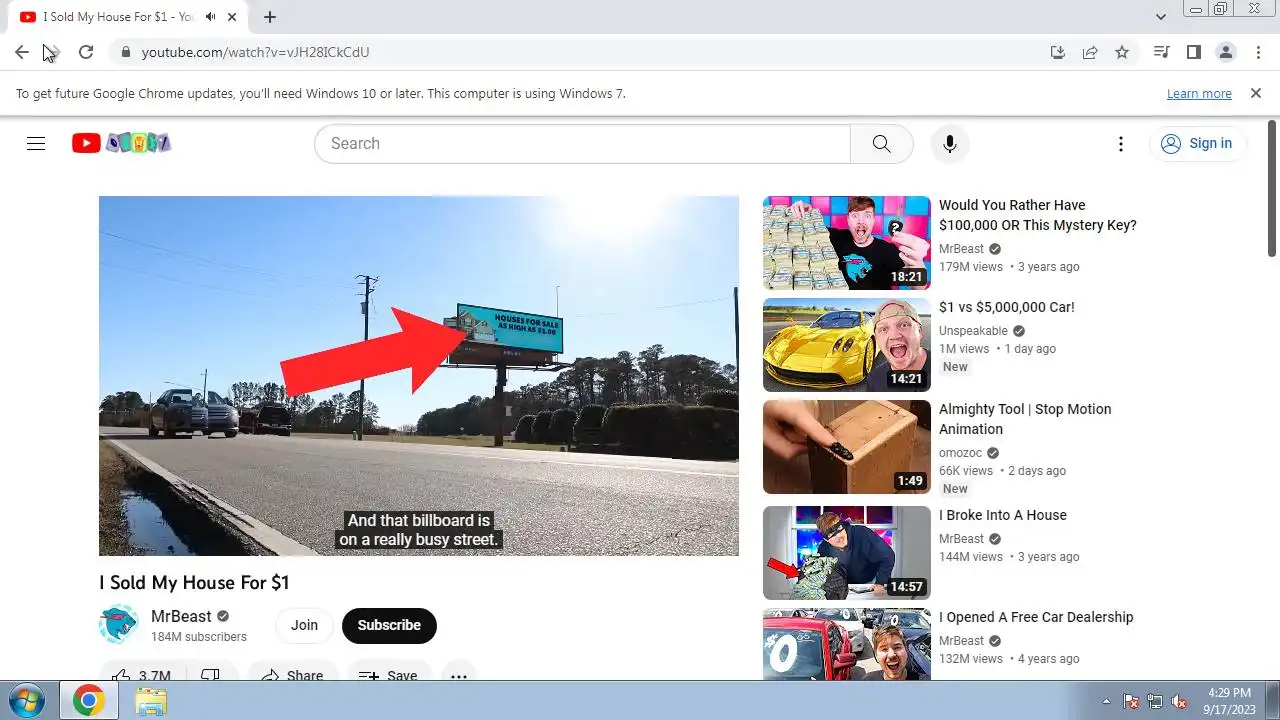Open Chrome media controls icon
This screenshot has height=720, width=1280.
coord(1161,52)
